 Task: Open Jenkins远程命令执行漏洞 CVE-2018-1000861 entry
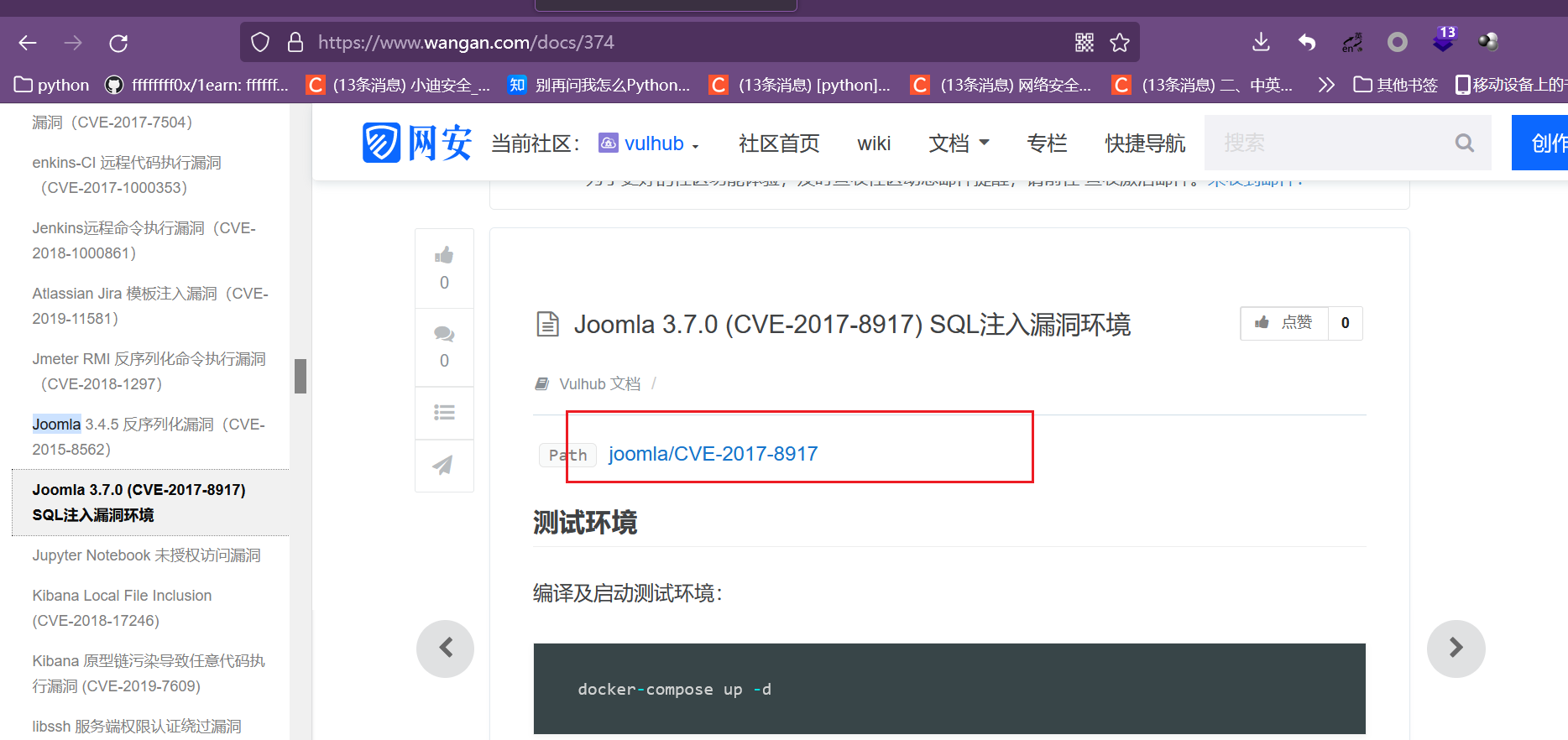[144, 241]
